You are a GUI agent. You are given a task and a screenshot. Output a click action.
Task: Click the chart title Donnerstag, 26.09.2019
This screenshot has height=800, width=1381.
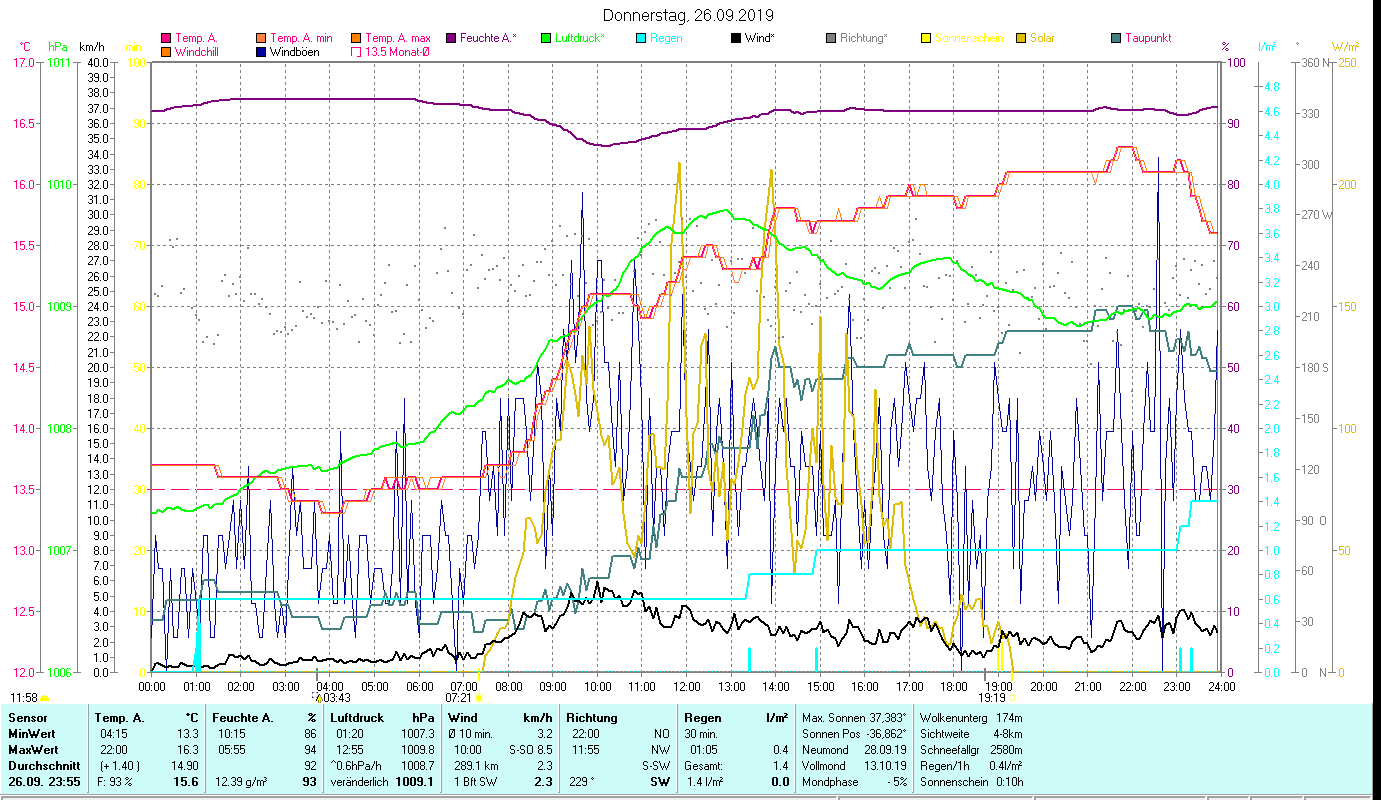point(689,16)
